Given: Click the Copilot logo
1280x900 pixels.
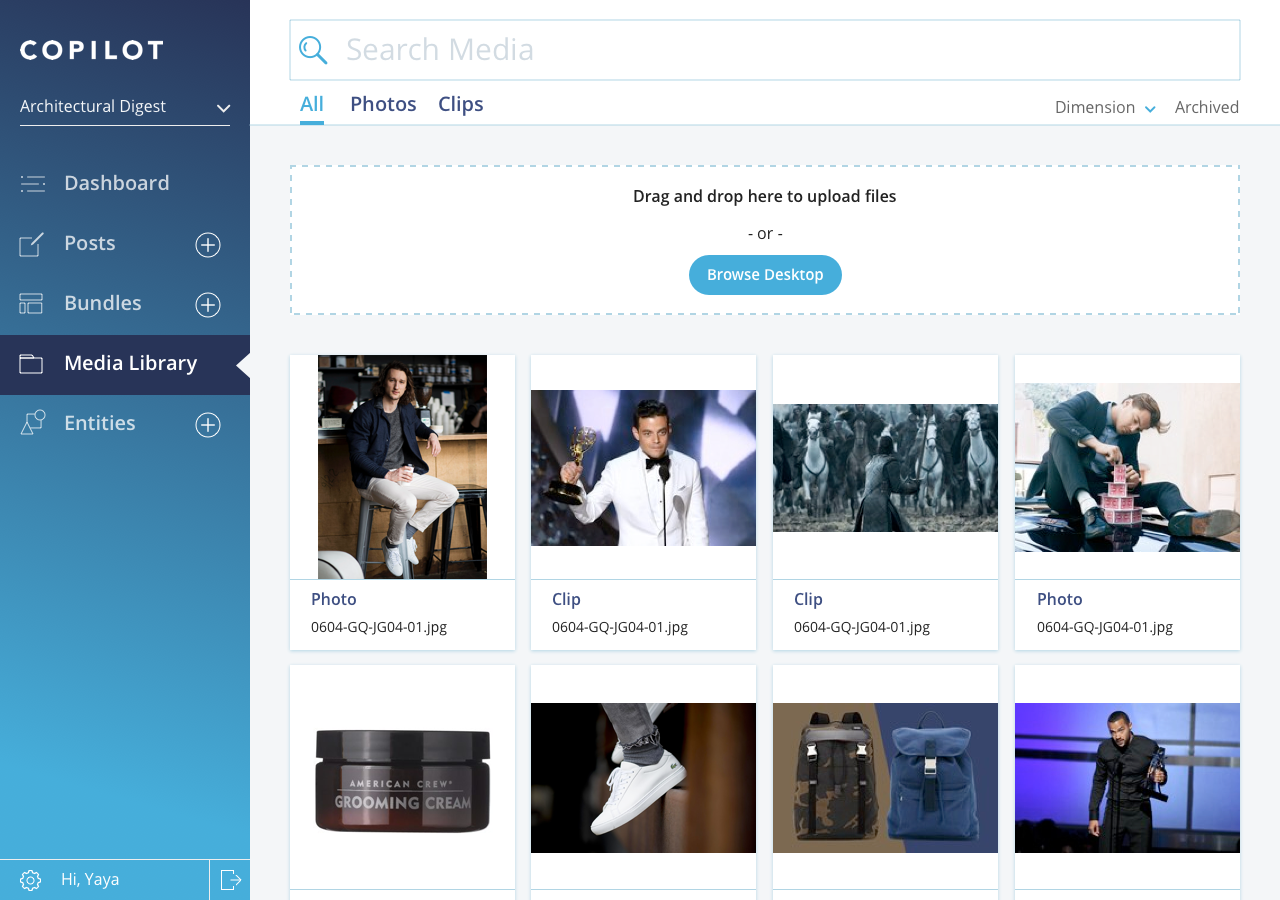Looking at the screenshot, I should click(x=92, y=50).
